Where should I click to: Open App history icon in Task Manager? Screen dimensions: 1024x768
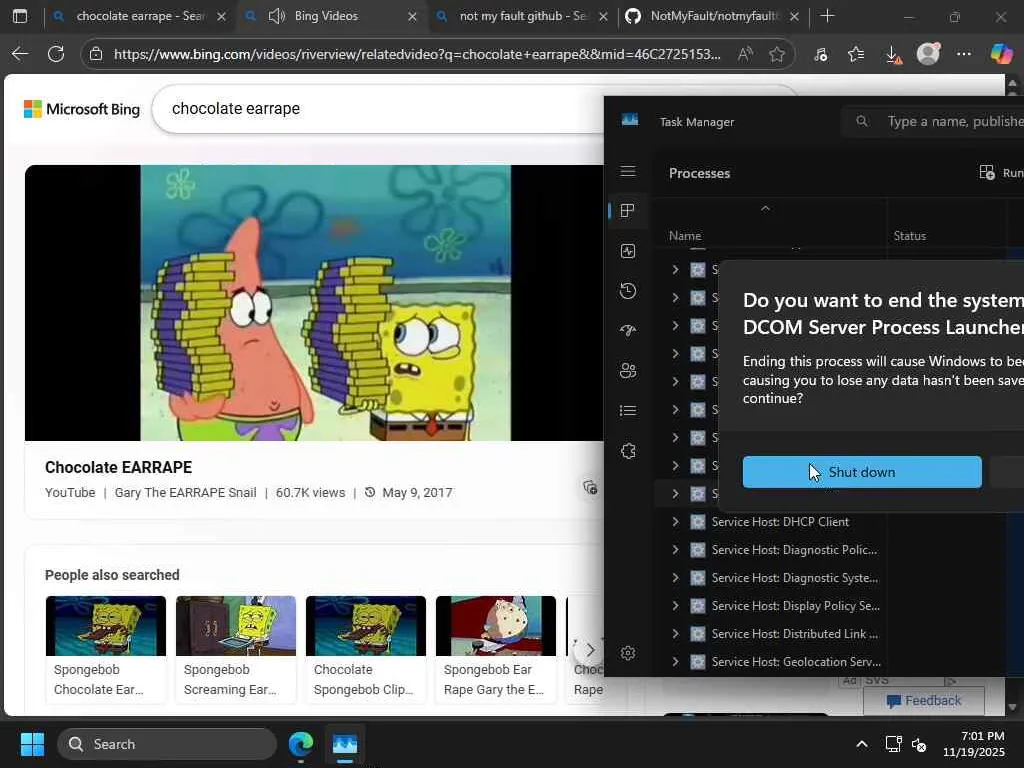628,291
